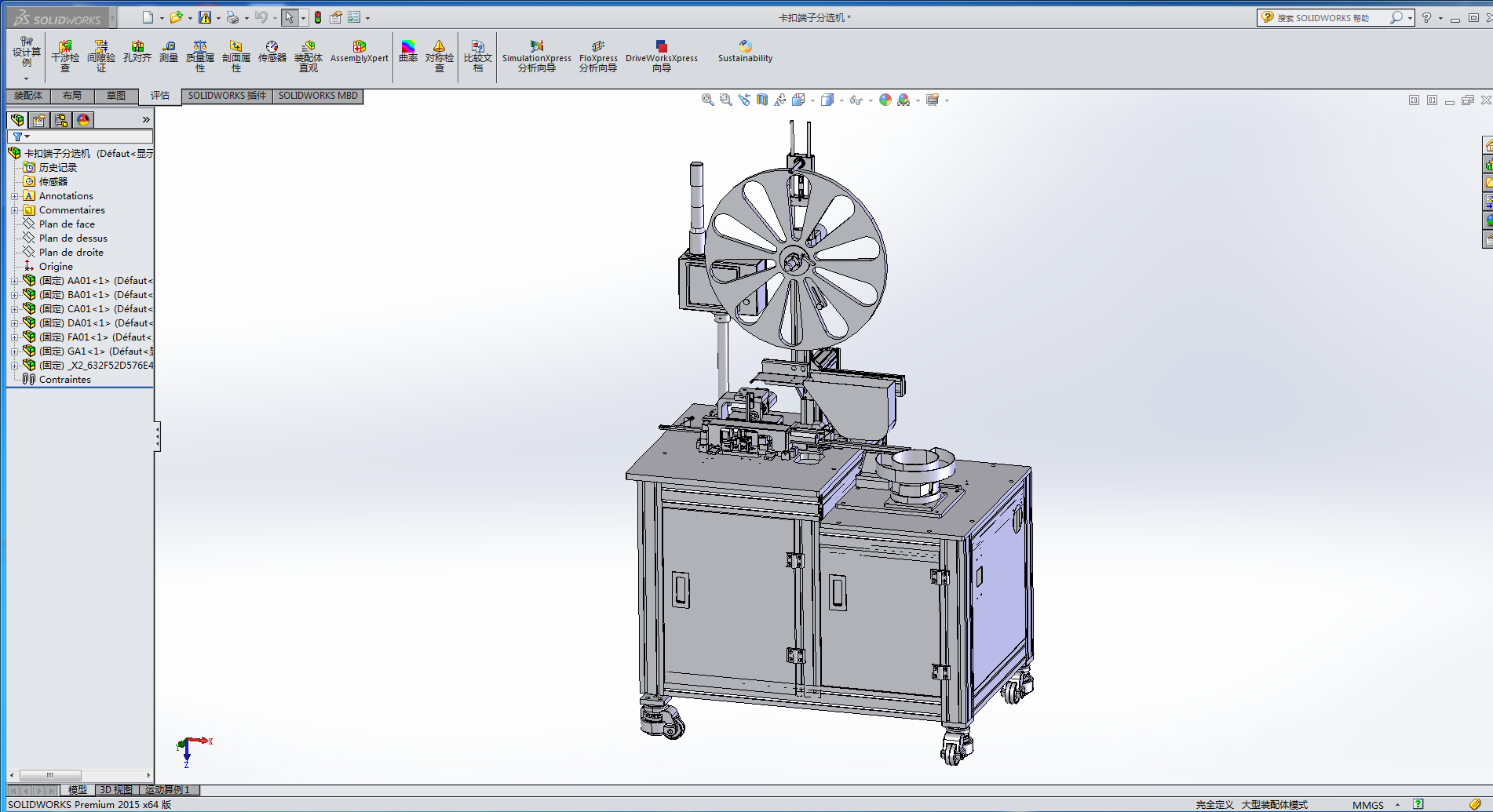Screen dimensions: 1493x812
Task: Open the Hide/Show Items glasses dropdown
Action: click(871, 100)
